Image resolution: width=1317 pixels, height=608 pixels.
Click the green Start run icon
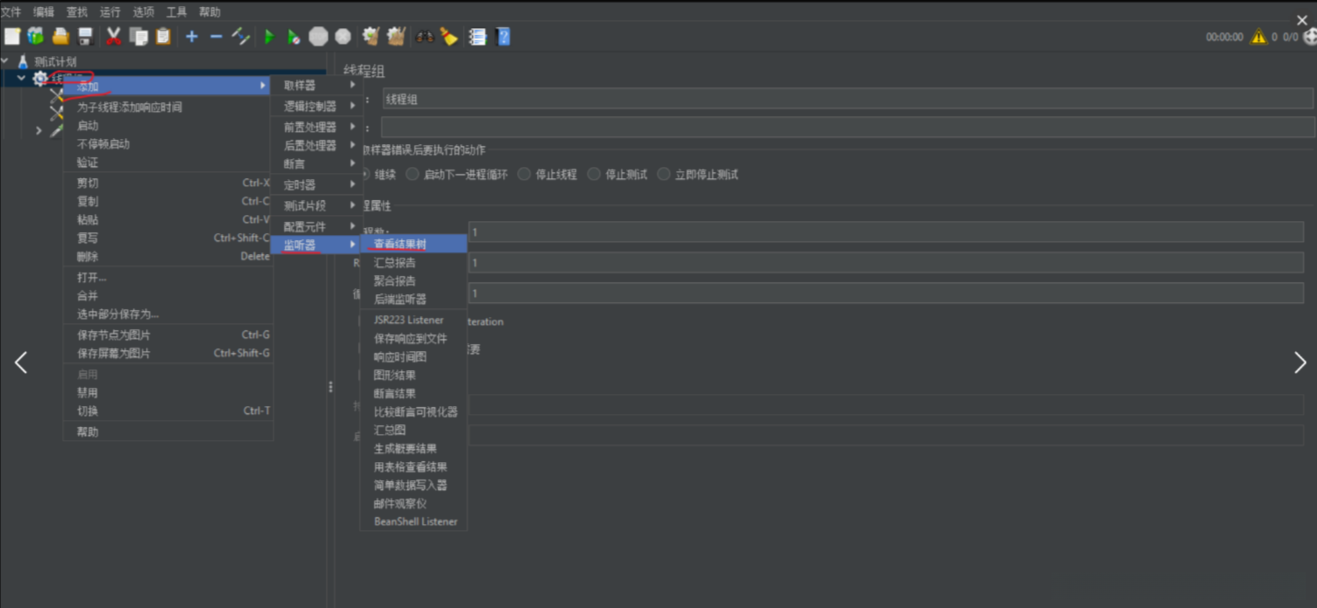(x=269, y=36)
